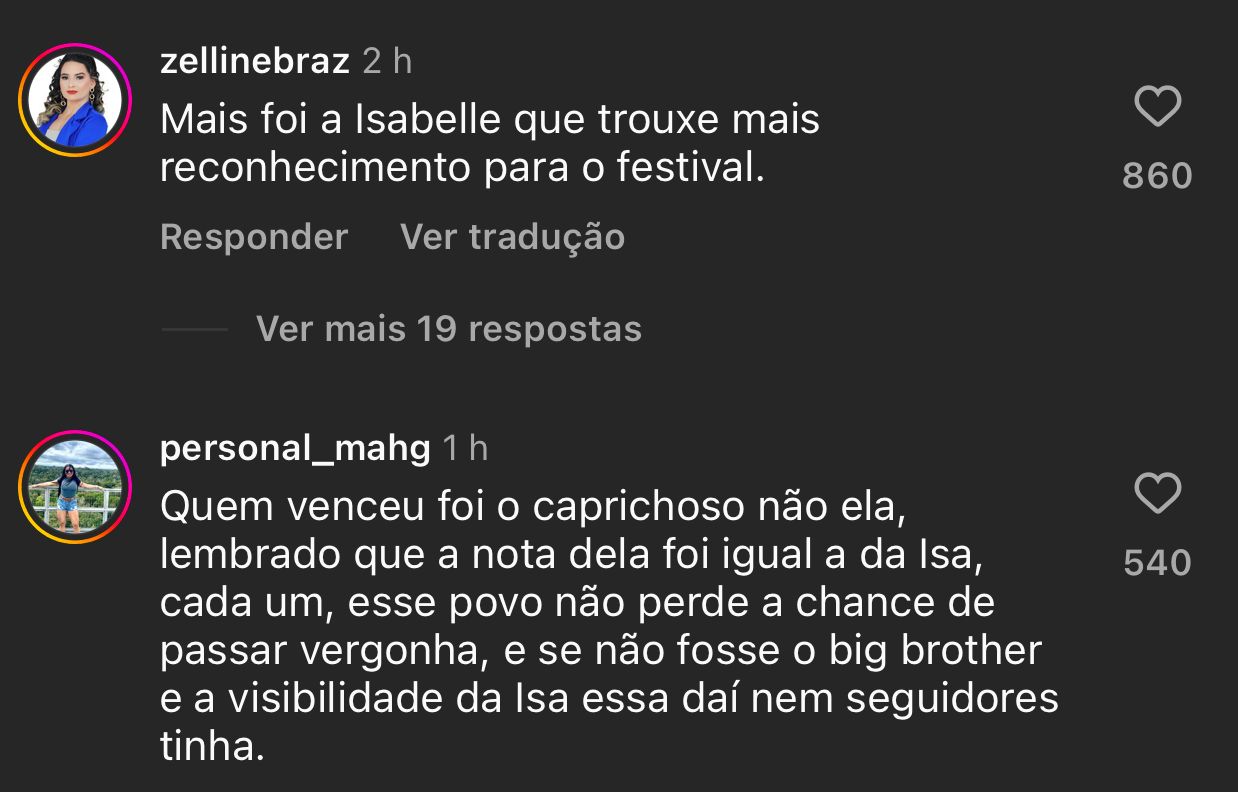The width and height of the screenshot is (1238, 792).
Task: Expand Ver mais 19 respostas
Action: (448, 329)
